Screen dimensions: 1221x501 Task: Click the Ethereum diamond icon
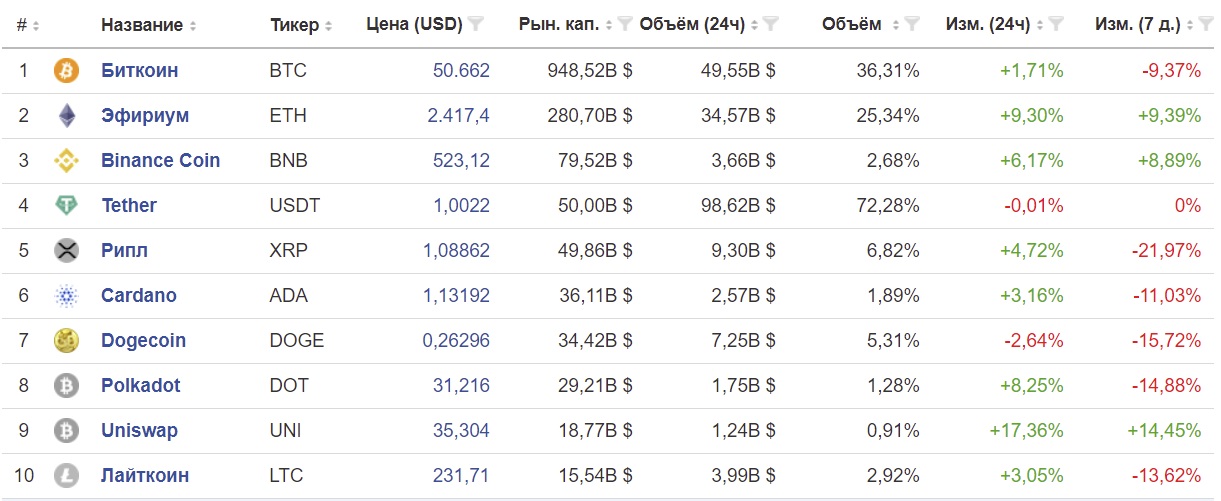tap(67, 116)
